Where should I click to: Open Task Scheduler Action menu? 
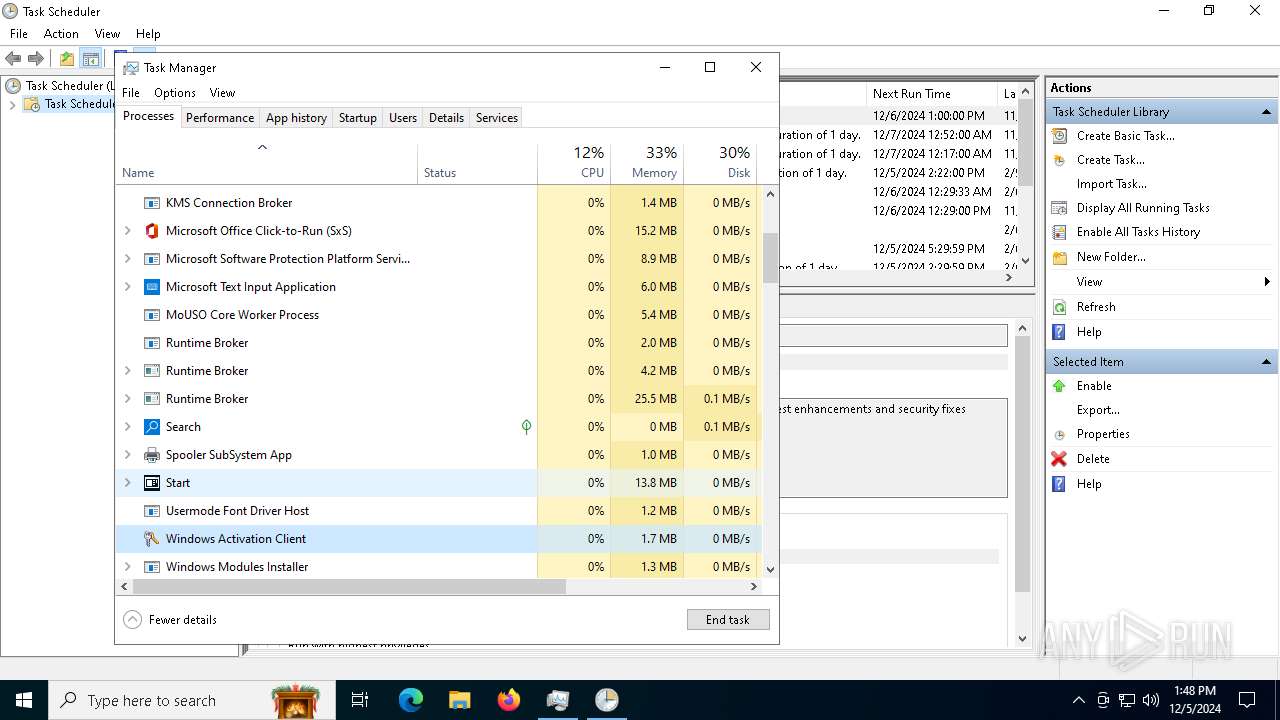(x=61, y=34)
